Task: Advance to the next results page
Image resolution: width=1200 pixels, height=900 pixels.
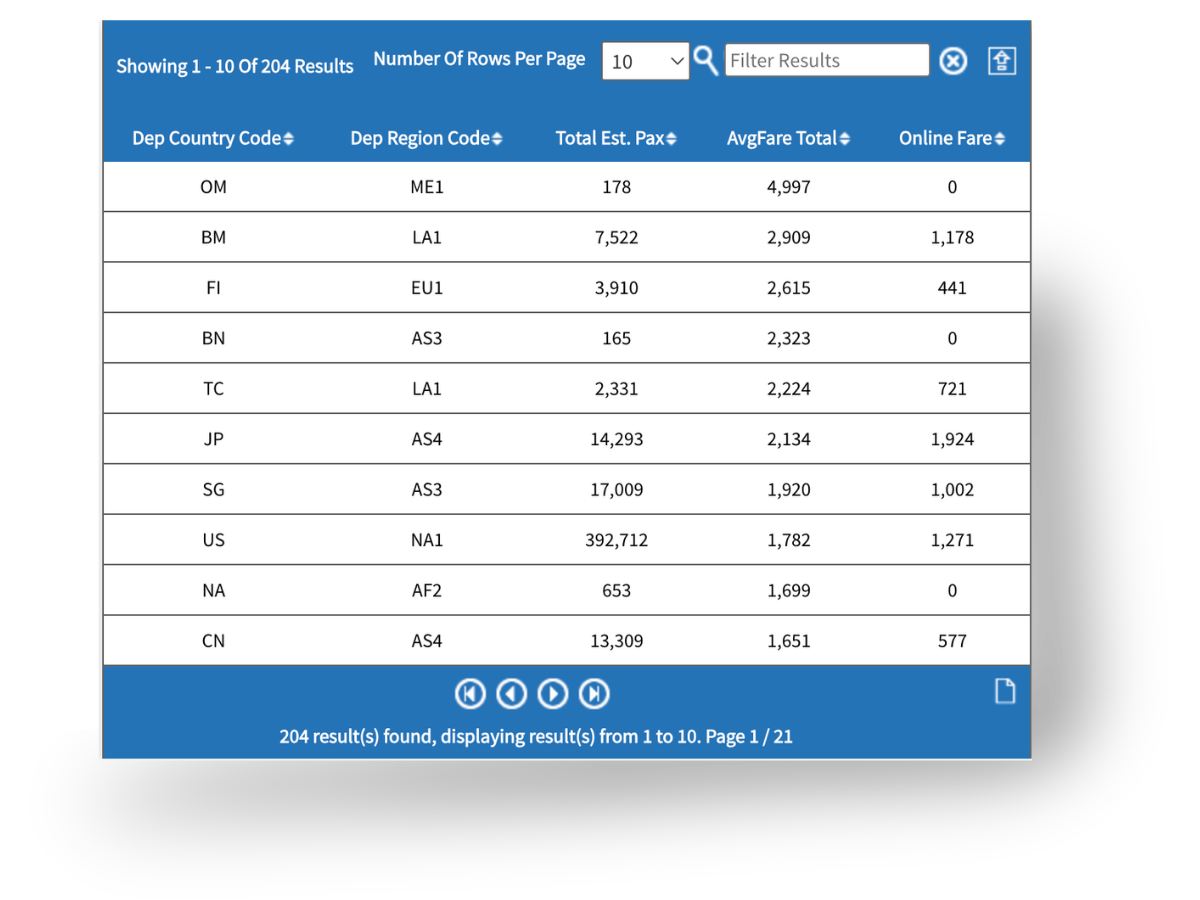Action: 552,693
